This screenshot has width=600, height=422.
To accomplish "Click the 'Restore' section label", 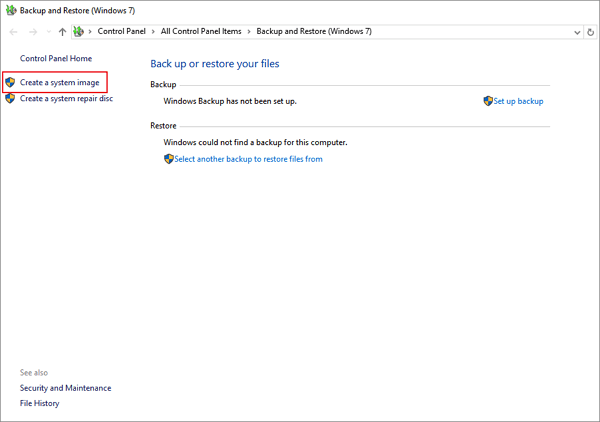I will coord(163,126).
